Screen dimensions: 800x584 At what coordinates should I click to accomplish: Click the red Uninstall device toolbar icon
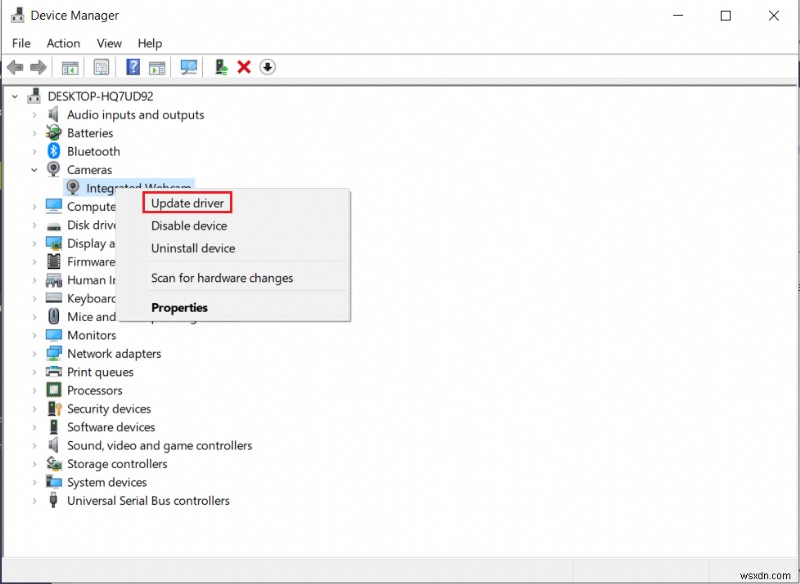(x=245, y=67)
